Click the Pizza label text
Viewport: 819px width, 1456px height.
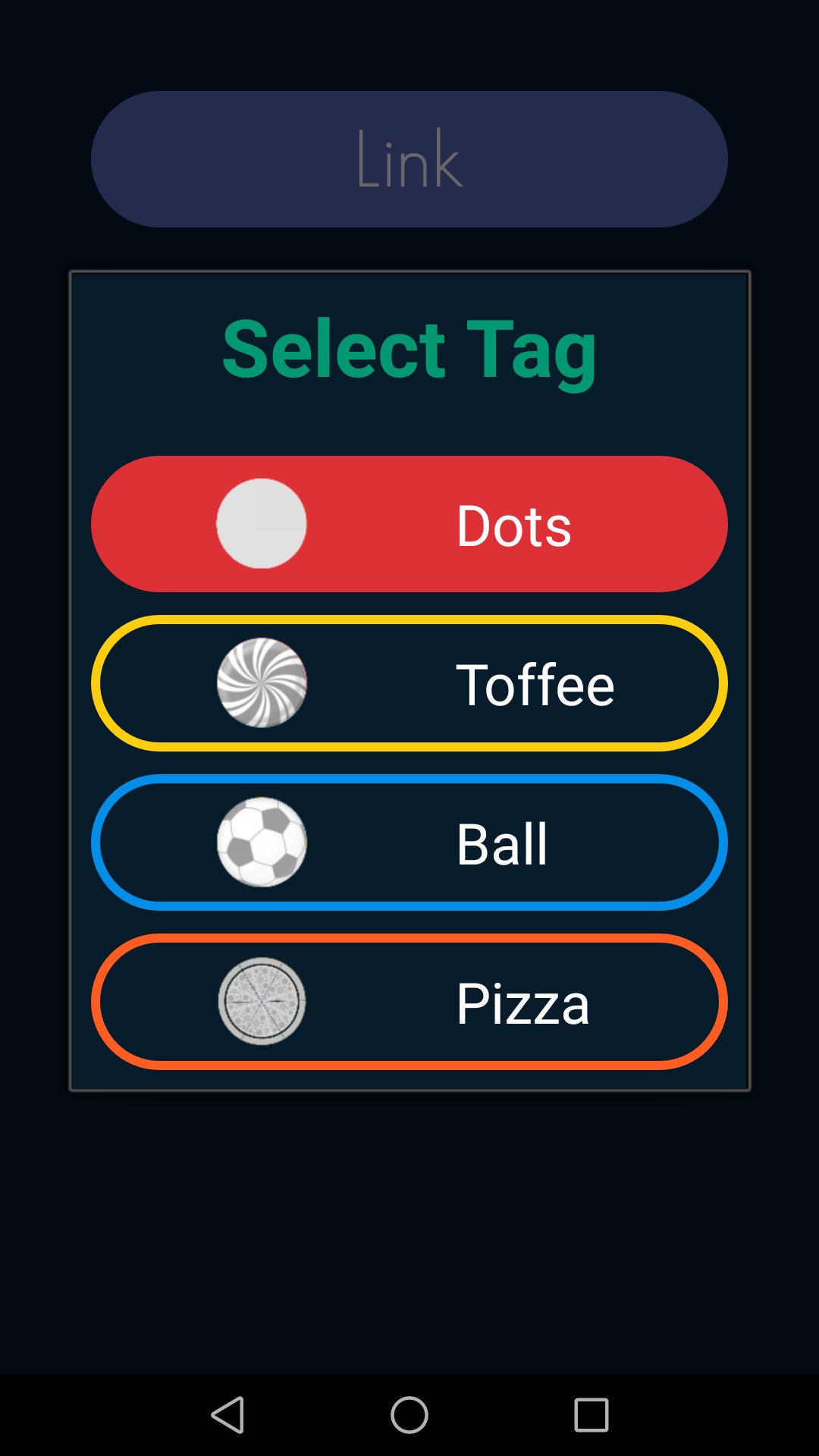522,1003
